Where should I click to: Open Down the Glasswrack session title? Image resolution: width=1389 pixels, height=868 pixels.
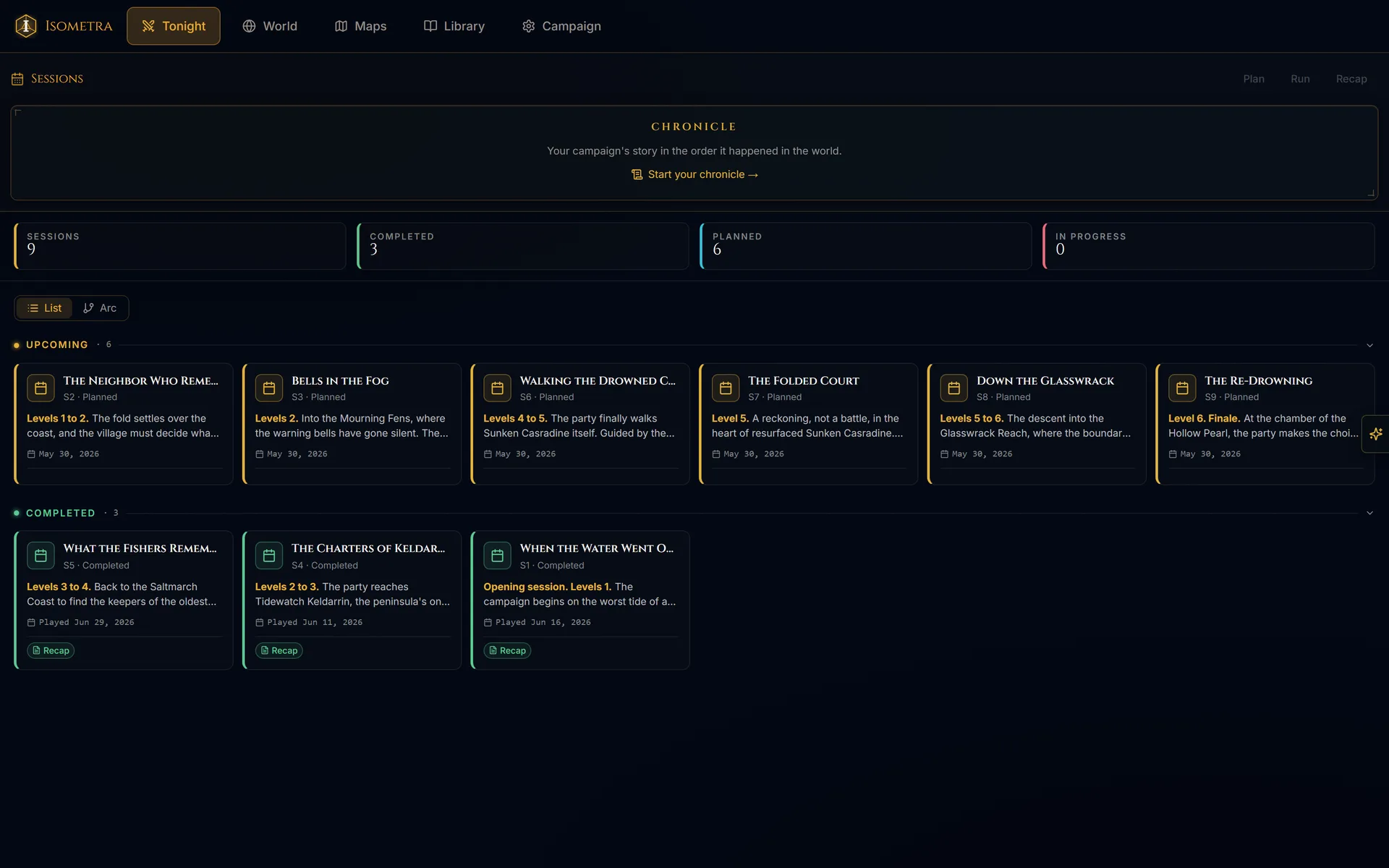(x=1045, y=380)
